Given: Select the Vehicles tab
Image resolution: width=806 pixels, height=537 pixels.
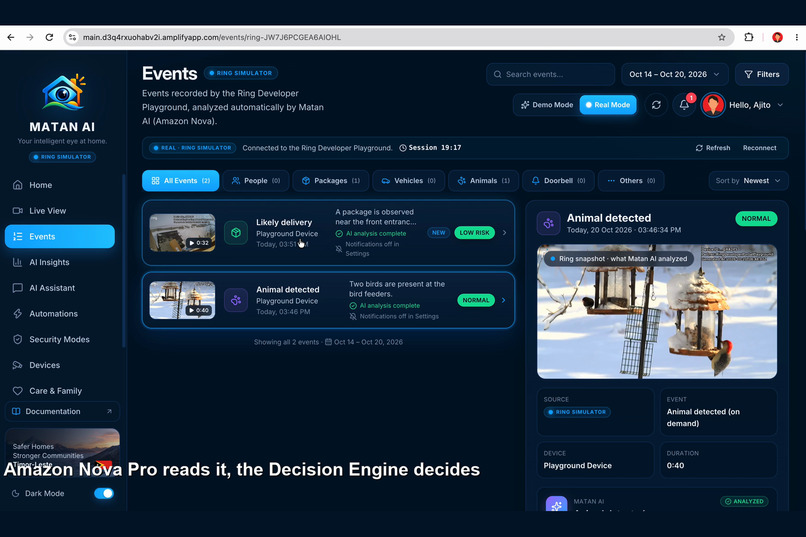Looking at the screenshot, I should pos(409,181).
